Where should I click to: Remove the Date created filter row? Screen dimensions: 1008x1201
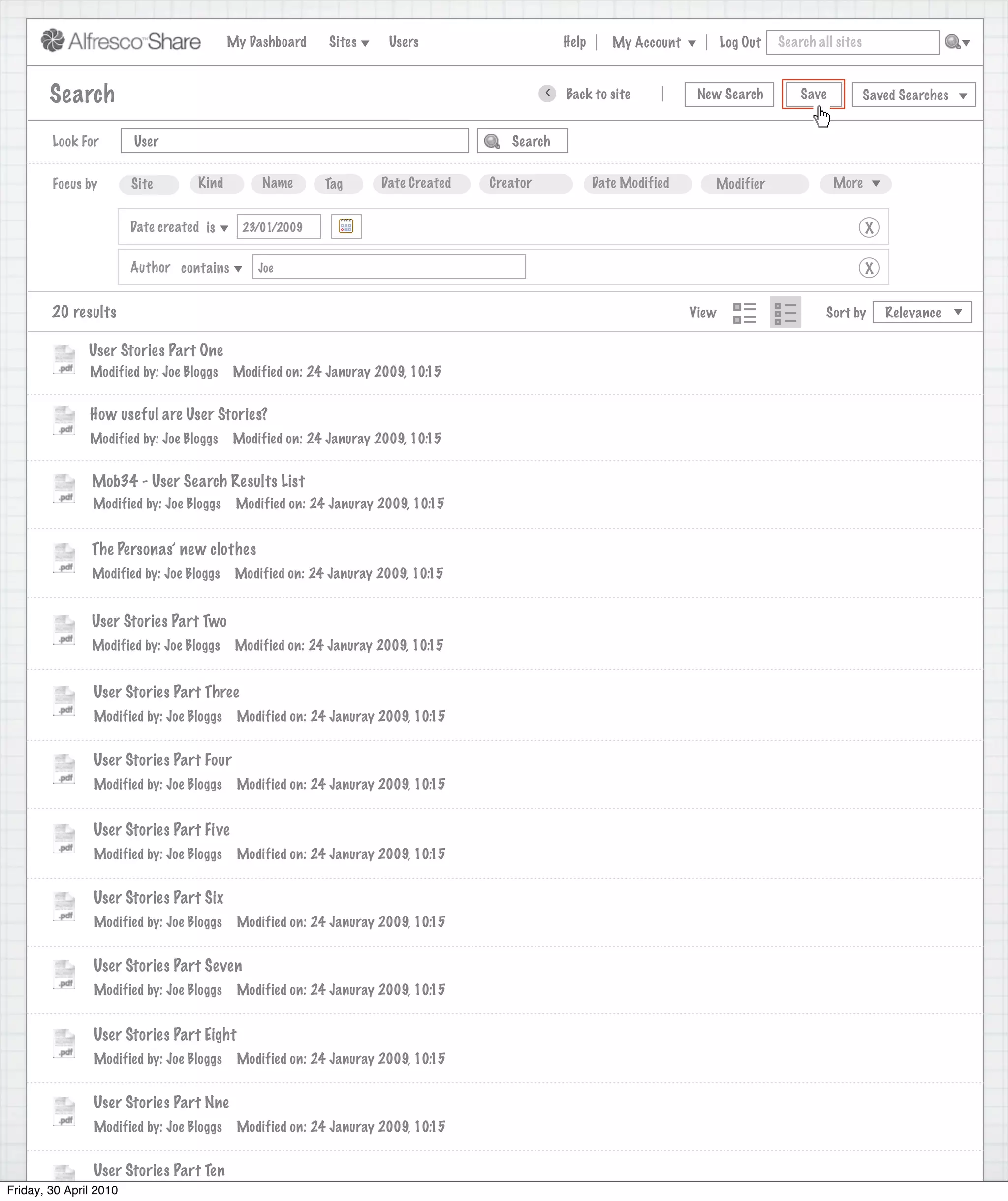click(x=869, y=227)
